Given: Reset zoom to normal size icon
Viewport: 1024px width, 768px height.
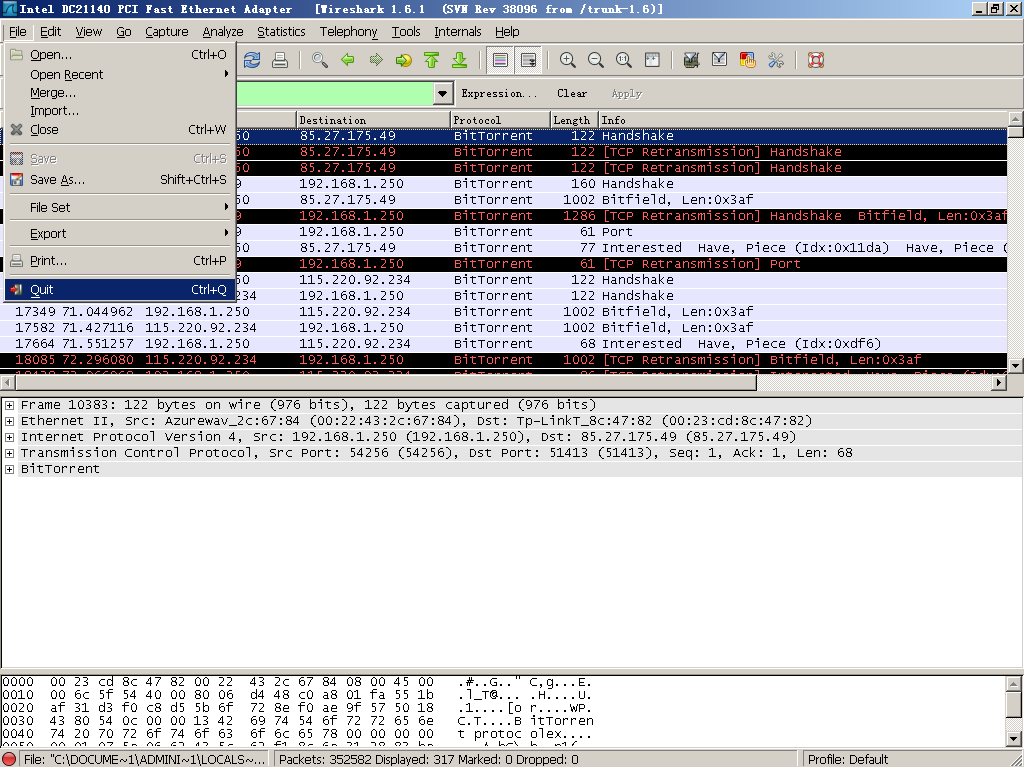Looking at the screenshot, I should 624,60.
